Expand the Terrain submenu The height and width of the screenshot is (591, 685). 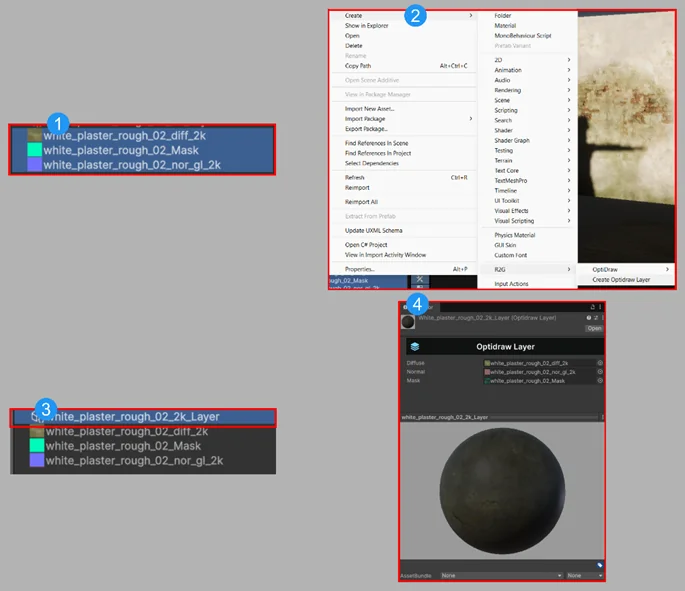(528, 160)
